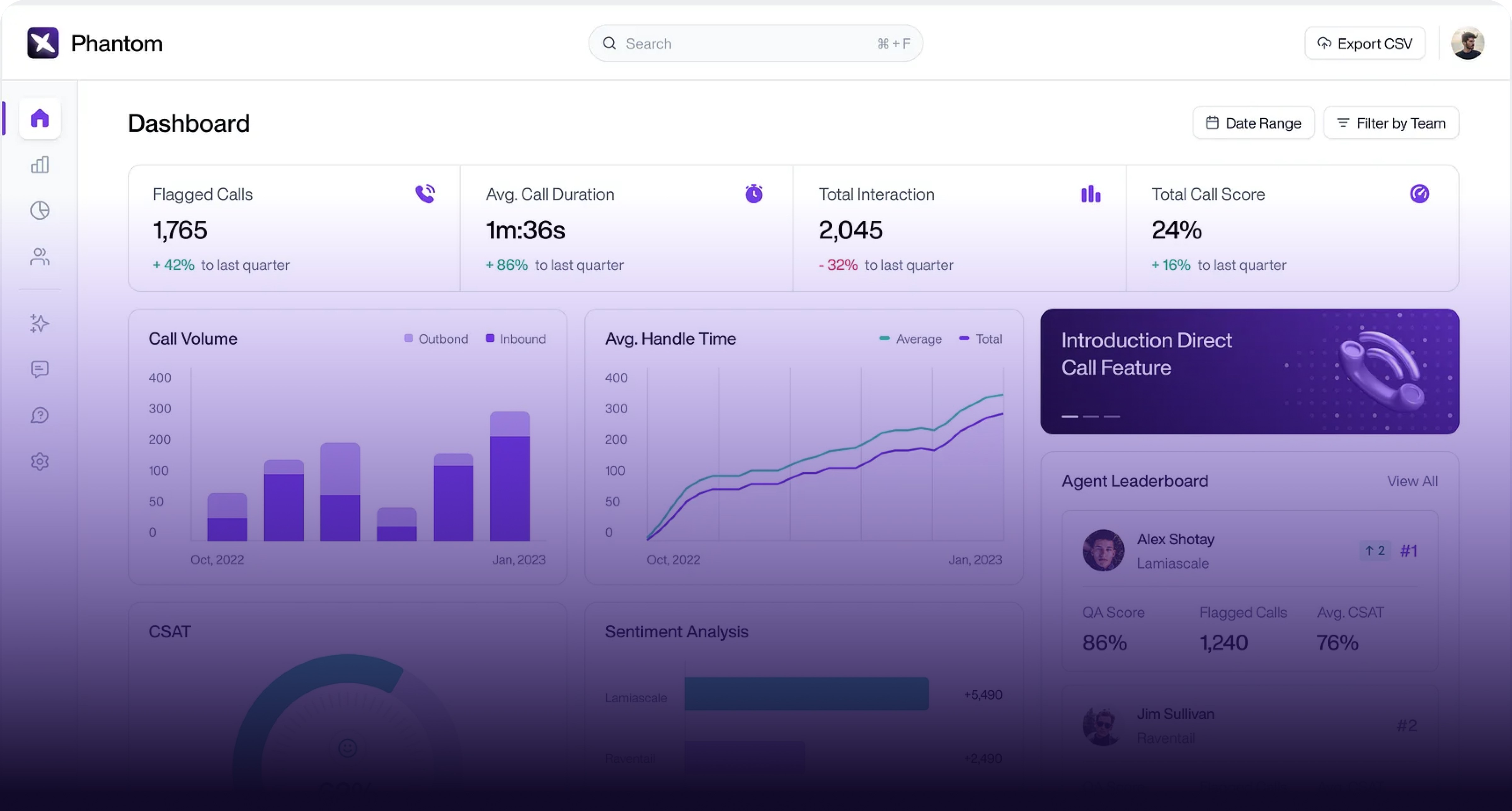
Task: Click the up 2 rank change badge
Action: click(x=1375, y=550)
